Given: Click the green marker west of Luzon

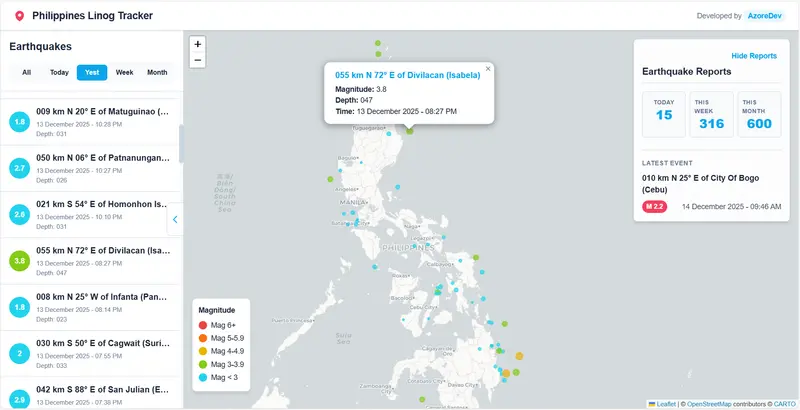Looking at the screenshot, I should pos(330,179).
